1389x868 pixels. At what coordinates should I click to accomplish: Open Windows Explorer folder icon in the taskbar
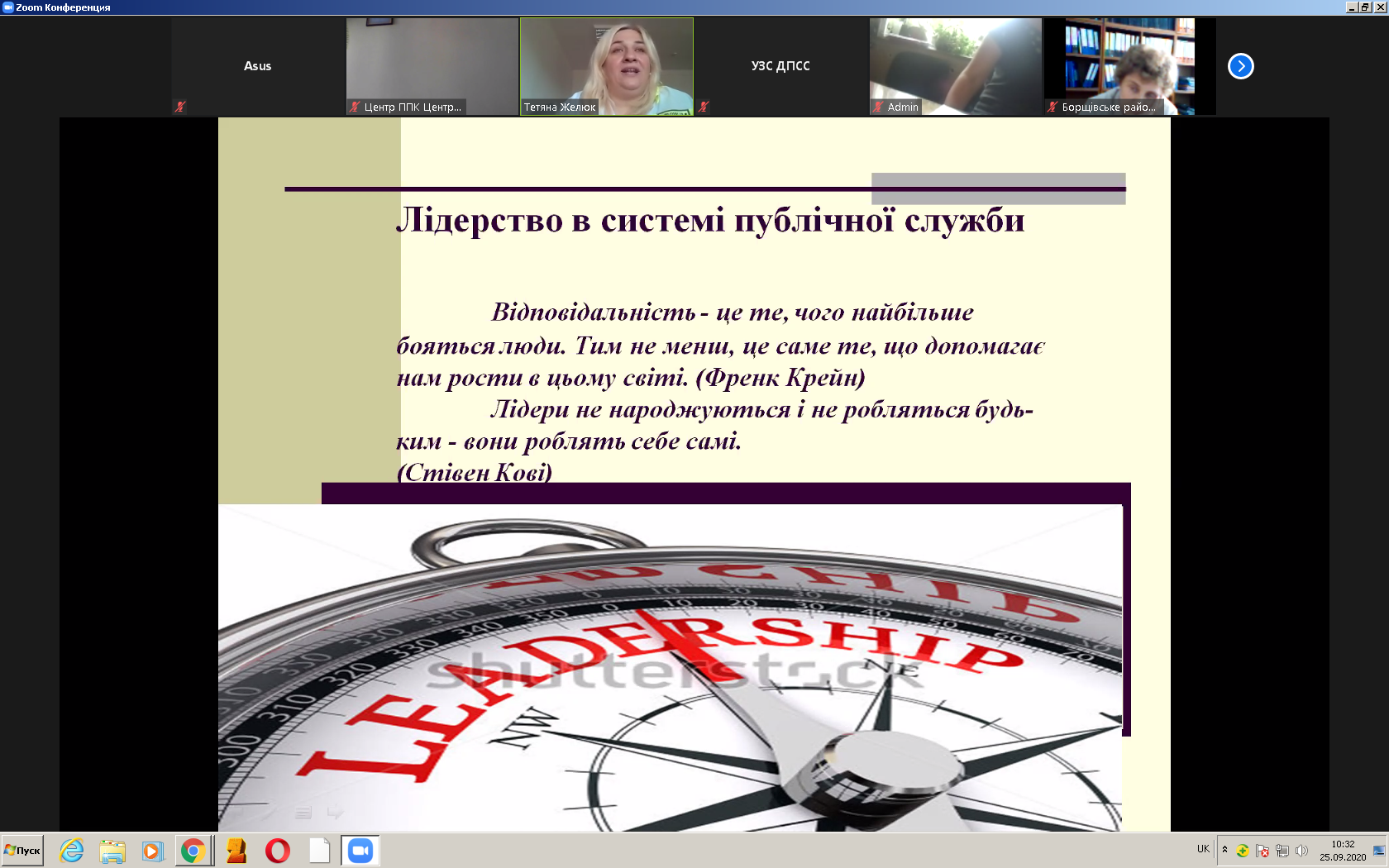tap(112, 851)
